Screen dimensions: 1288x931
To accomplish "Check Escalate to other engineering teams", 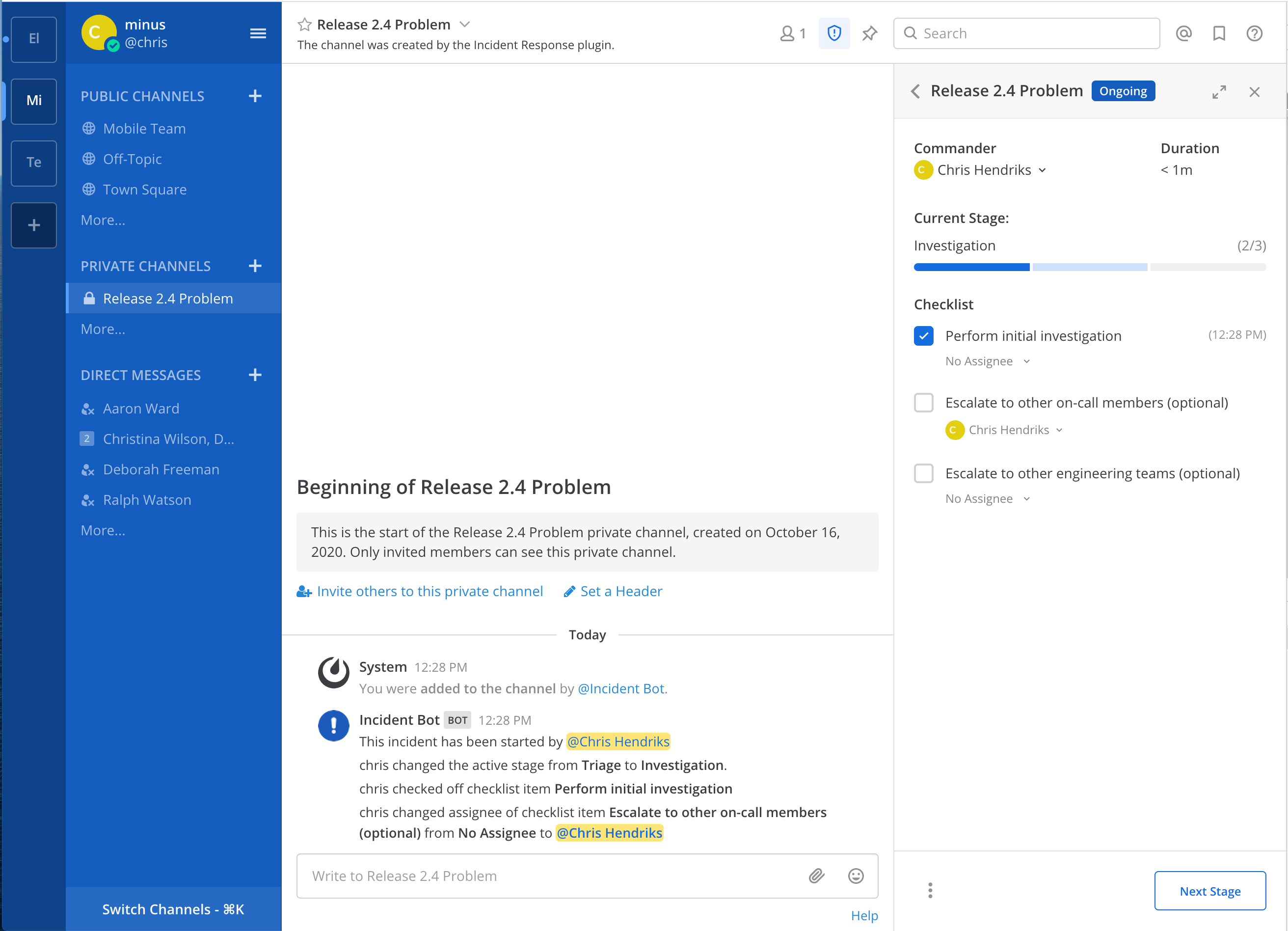I will (923, 473).
